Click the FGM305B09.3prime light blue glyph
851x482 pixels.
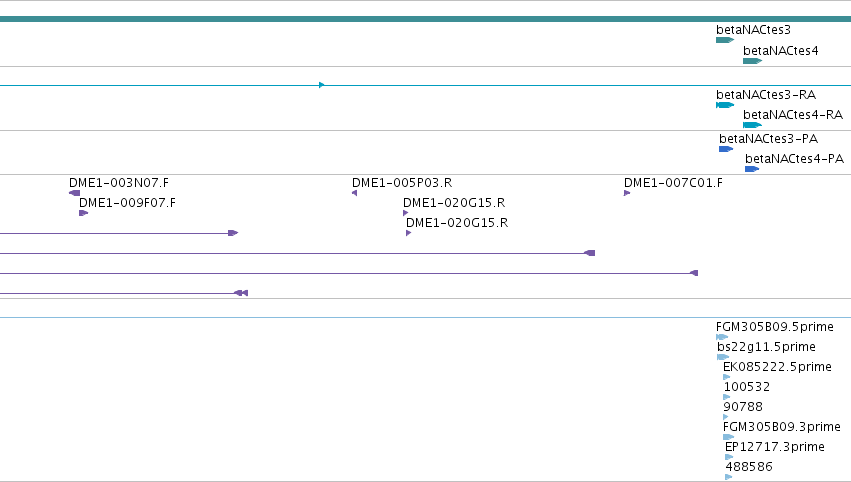point(729,437)
